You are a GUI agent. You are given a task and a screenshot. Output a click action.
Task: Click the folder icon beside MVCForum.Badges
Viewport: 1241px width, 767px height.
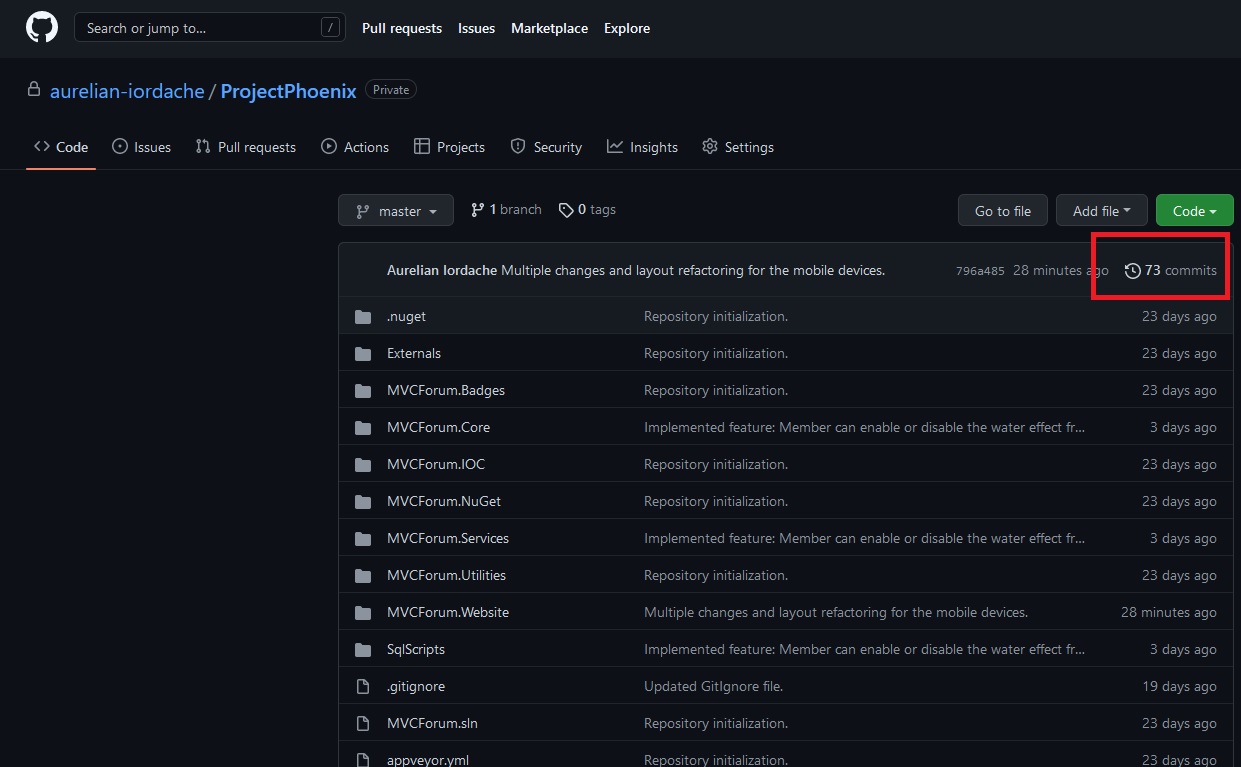pyautogui.click(x=363, y=391)
